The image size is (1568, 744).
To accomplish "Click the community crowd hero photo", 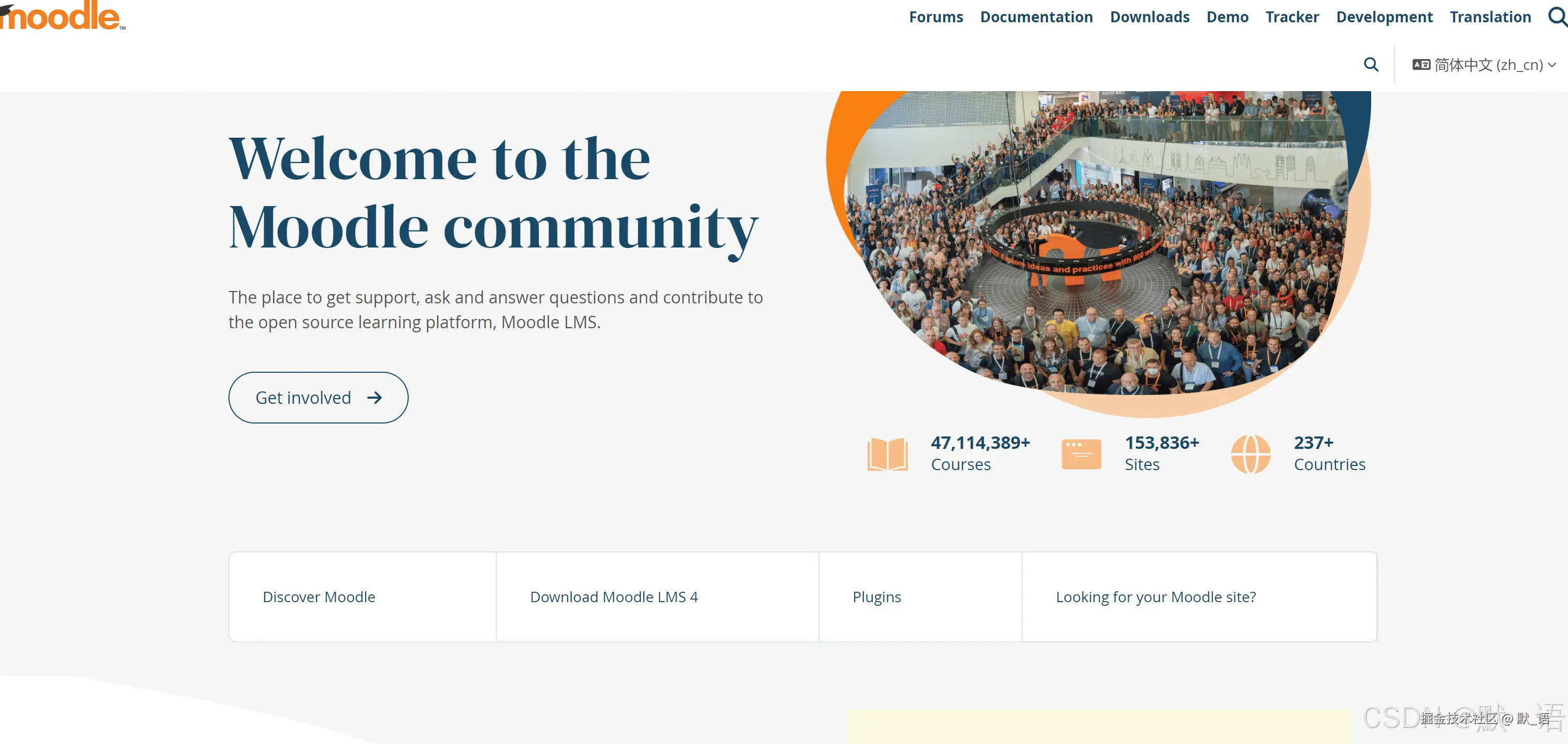I will [1096, 243].
